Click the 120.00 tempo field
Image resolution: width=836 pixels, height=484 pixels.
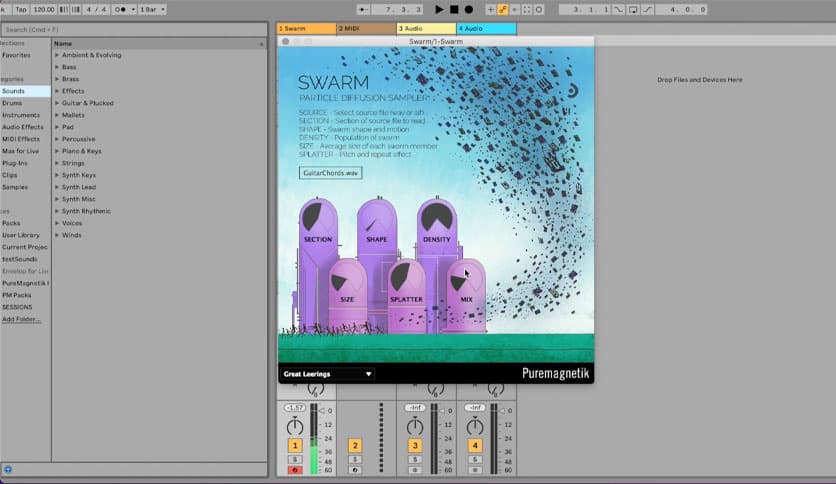pyautogui.click(x=44, y=10)
